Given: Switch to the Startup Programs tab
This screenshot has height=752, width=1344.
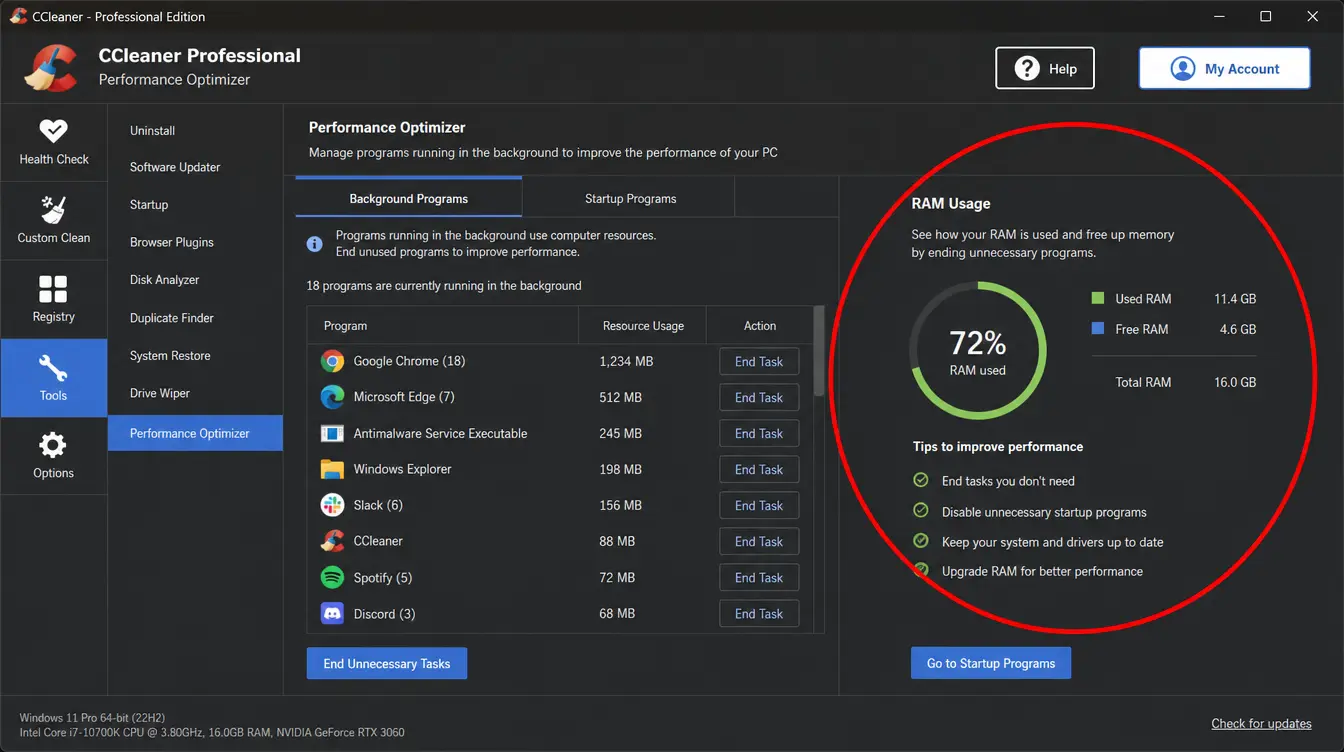Looking at the screenshot, I should 630,198.
